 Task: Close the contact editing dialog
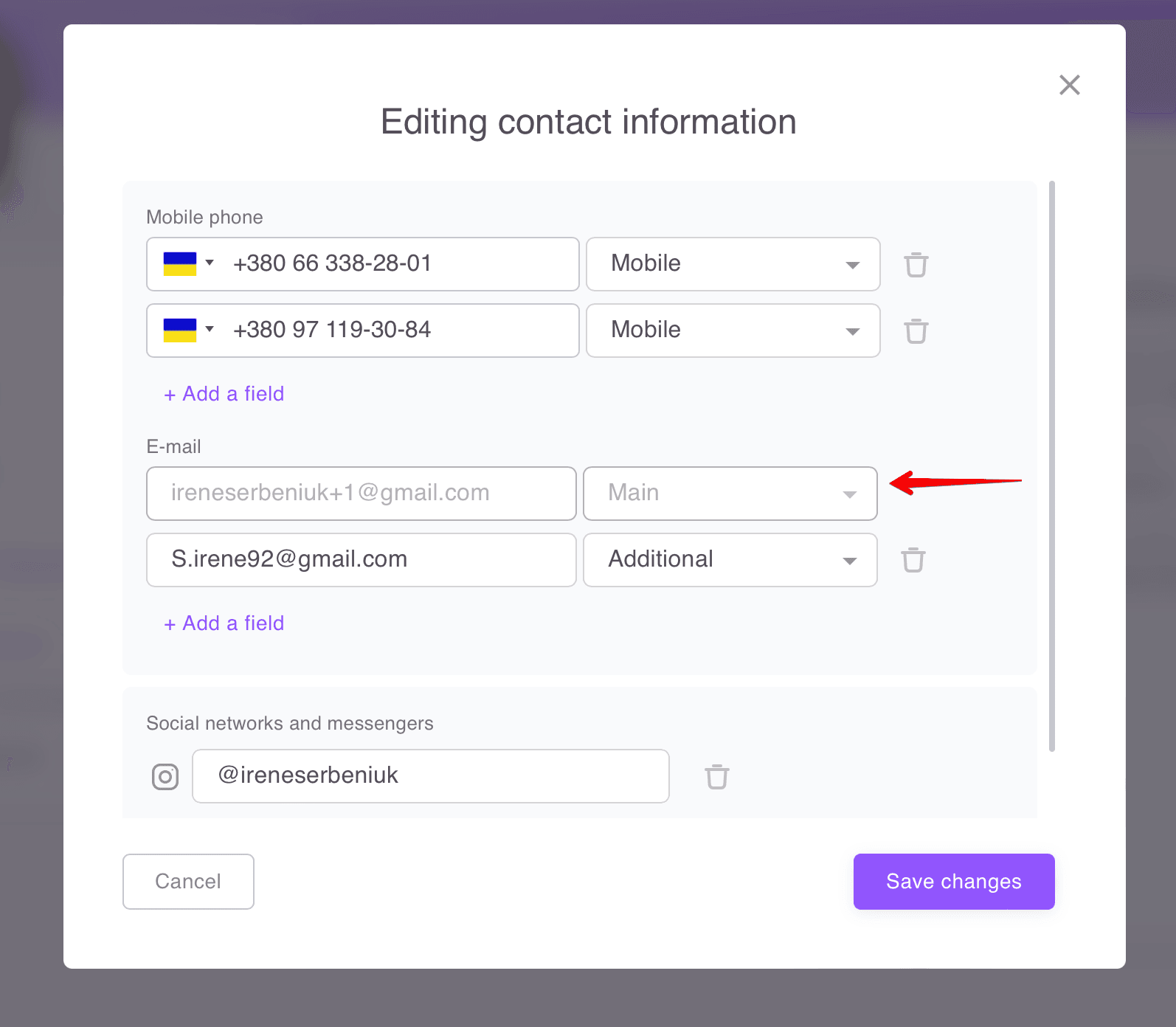click(1069, 85)
